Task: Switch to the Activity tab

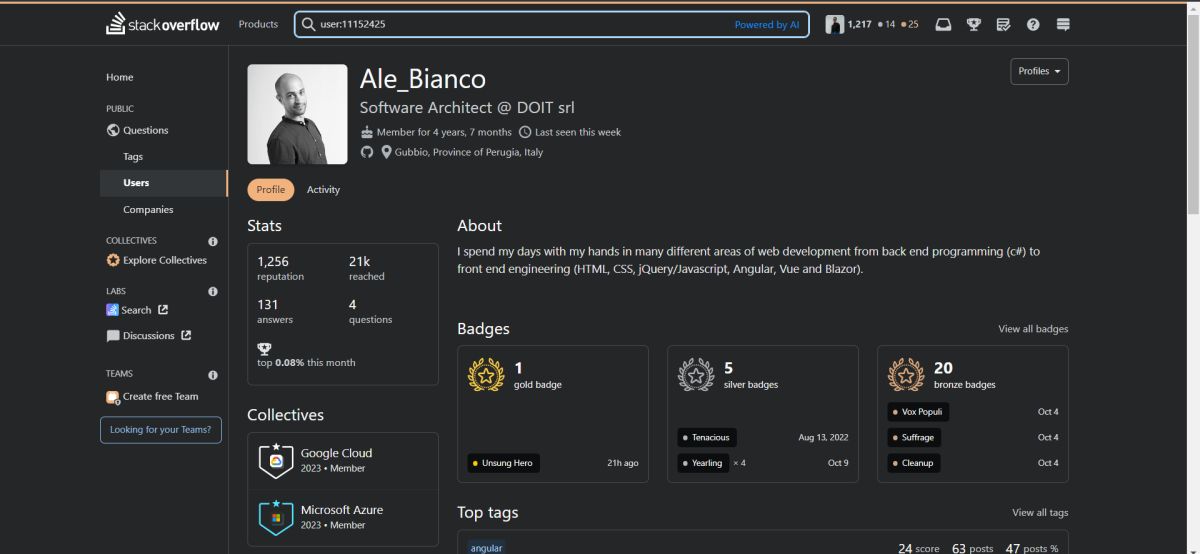Action: coord(323,190)
